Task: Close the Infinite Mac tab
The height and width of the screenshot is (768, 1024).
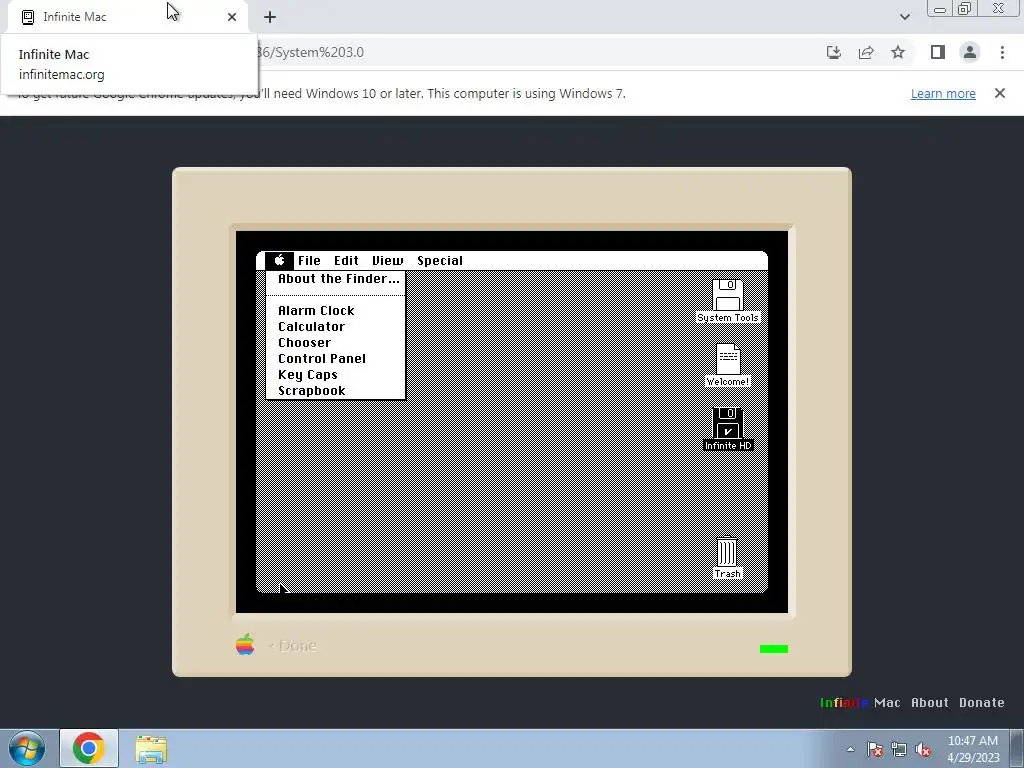Action: (x=232, y=17)
